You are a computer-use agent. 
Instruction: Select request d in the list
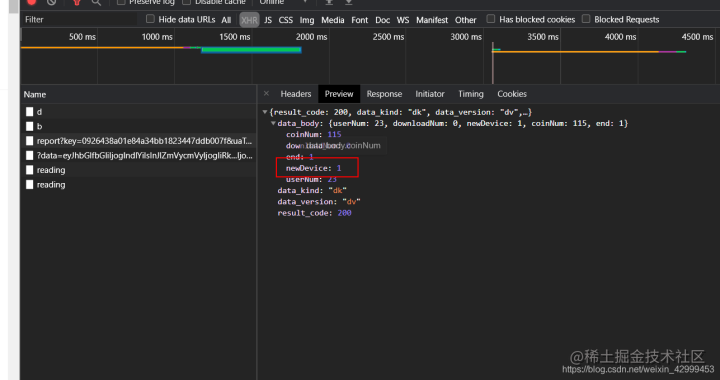pos(138,112)
